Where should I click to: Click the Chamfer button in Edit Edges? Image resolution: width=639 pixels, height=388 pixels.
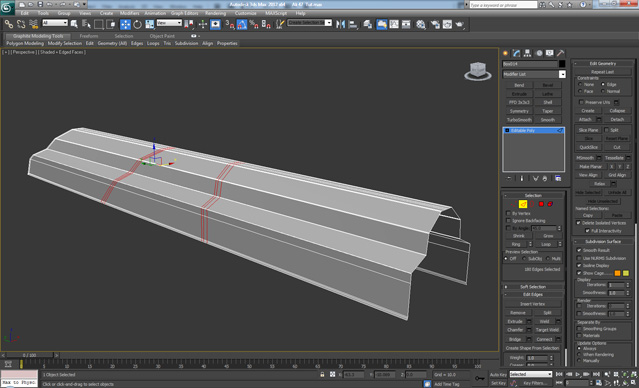click(515, 330)
